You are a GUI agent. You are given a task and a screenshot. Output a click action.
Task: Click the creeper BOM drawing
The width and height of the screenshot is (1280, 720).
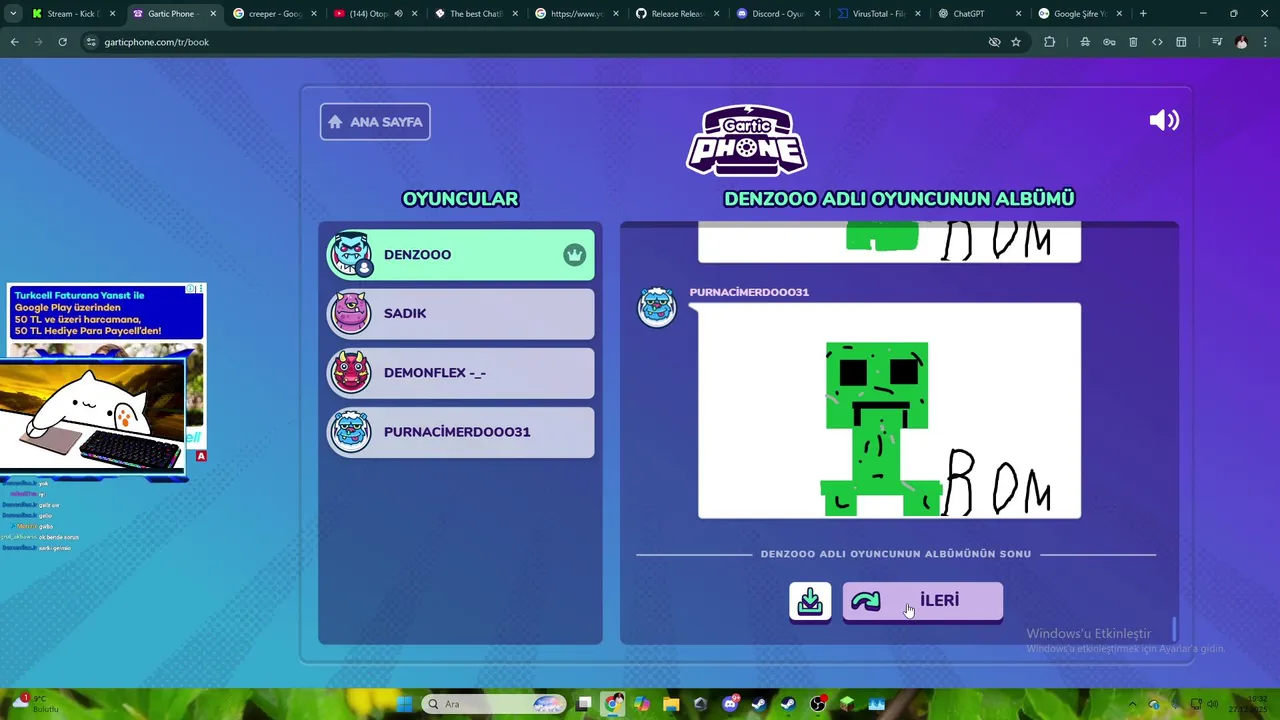(889, 411)
